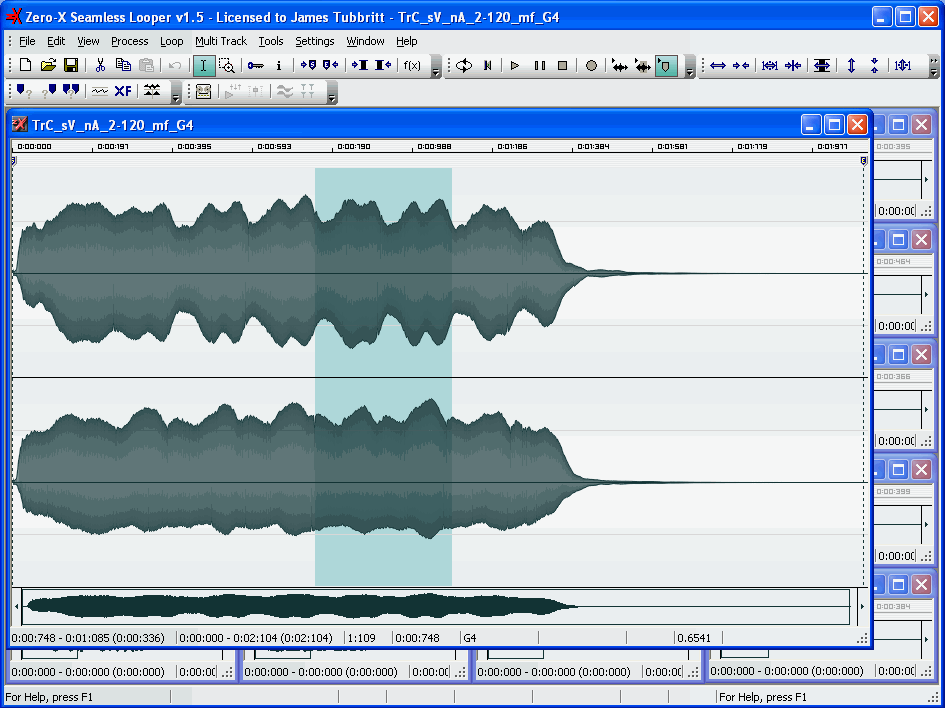Screen dimensions: 945x708
Task: Click the horizontal zoom-out inward arrows icon
Action: (x=741, y=65)
